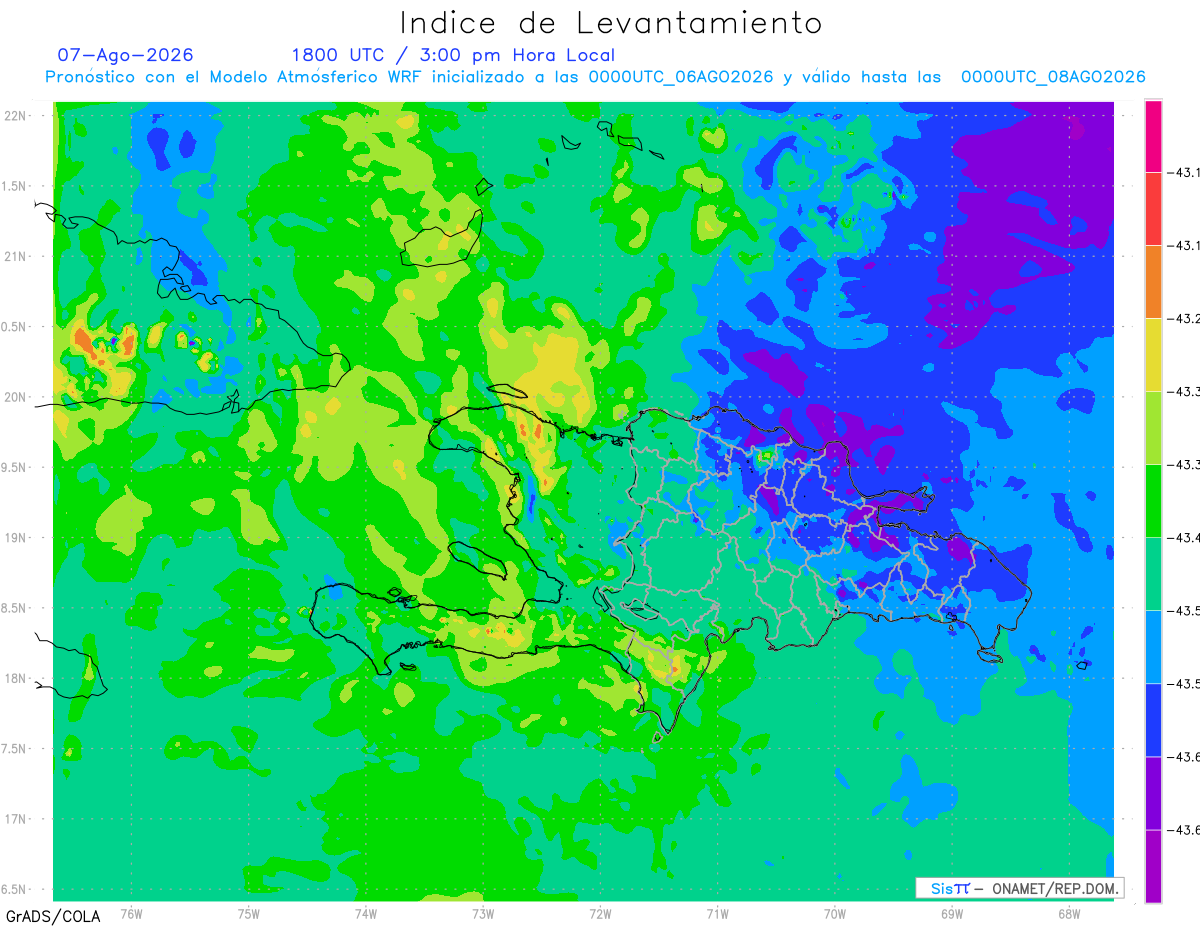Click the 21N latitude axis label

17,256
